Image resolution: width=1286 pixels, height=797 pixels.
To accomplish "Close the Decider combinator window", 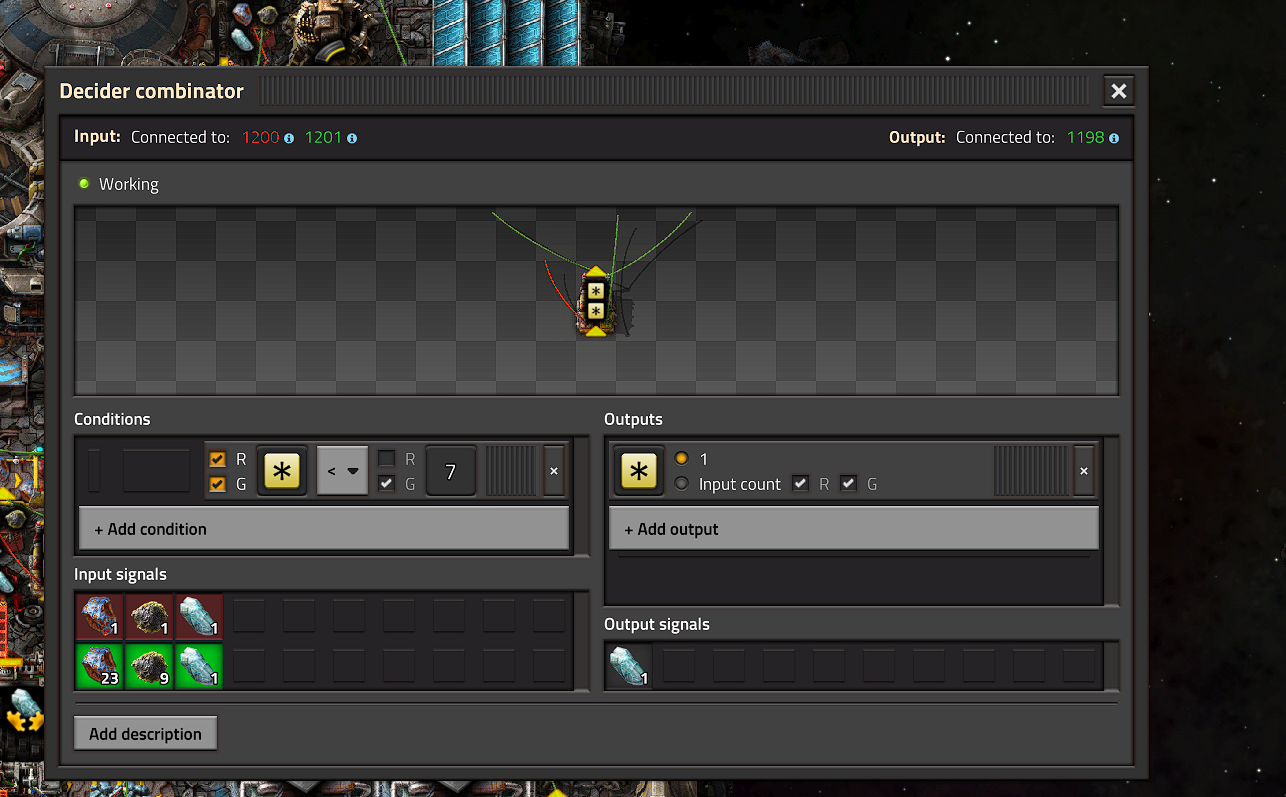I will [1119, 91].
